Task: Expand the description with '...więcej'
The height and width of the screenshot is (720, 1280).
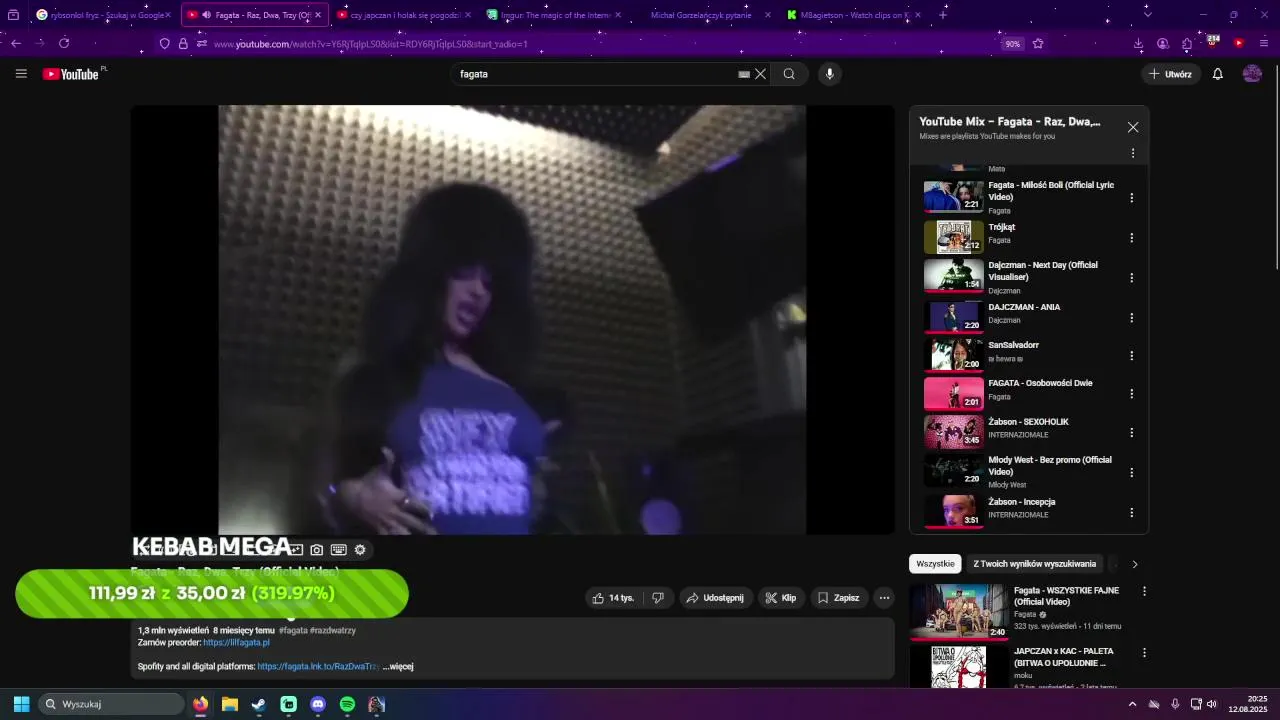Action: [399, 666]
